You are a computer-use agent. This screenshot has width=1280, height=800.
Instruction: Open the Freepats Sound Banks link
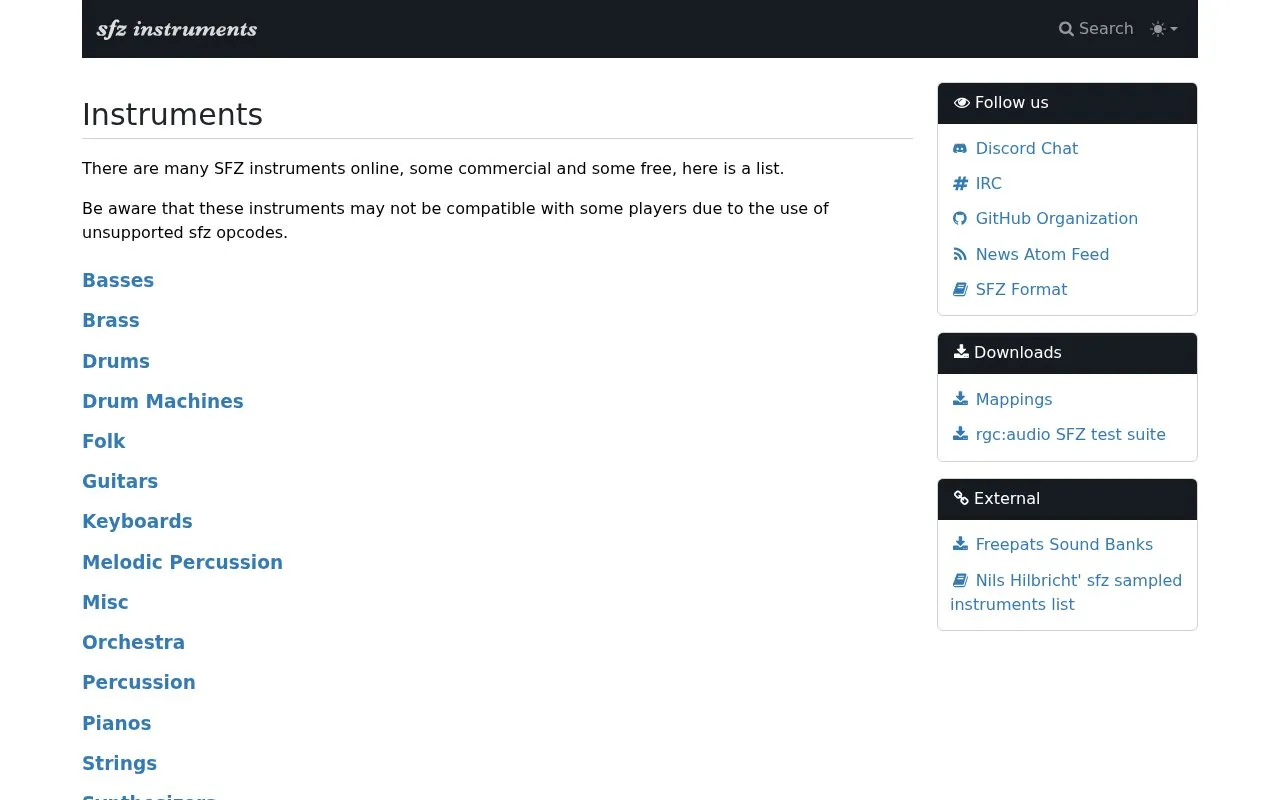coord(1064,544)
